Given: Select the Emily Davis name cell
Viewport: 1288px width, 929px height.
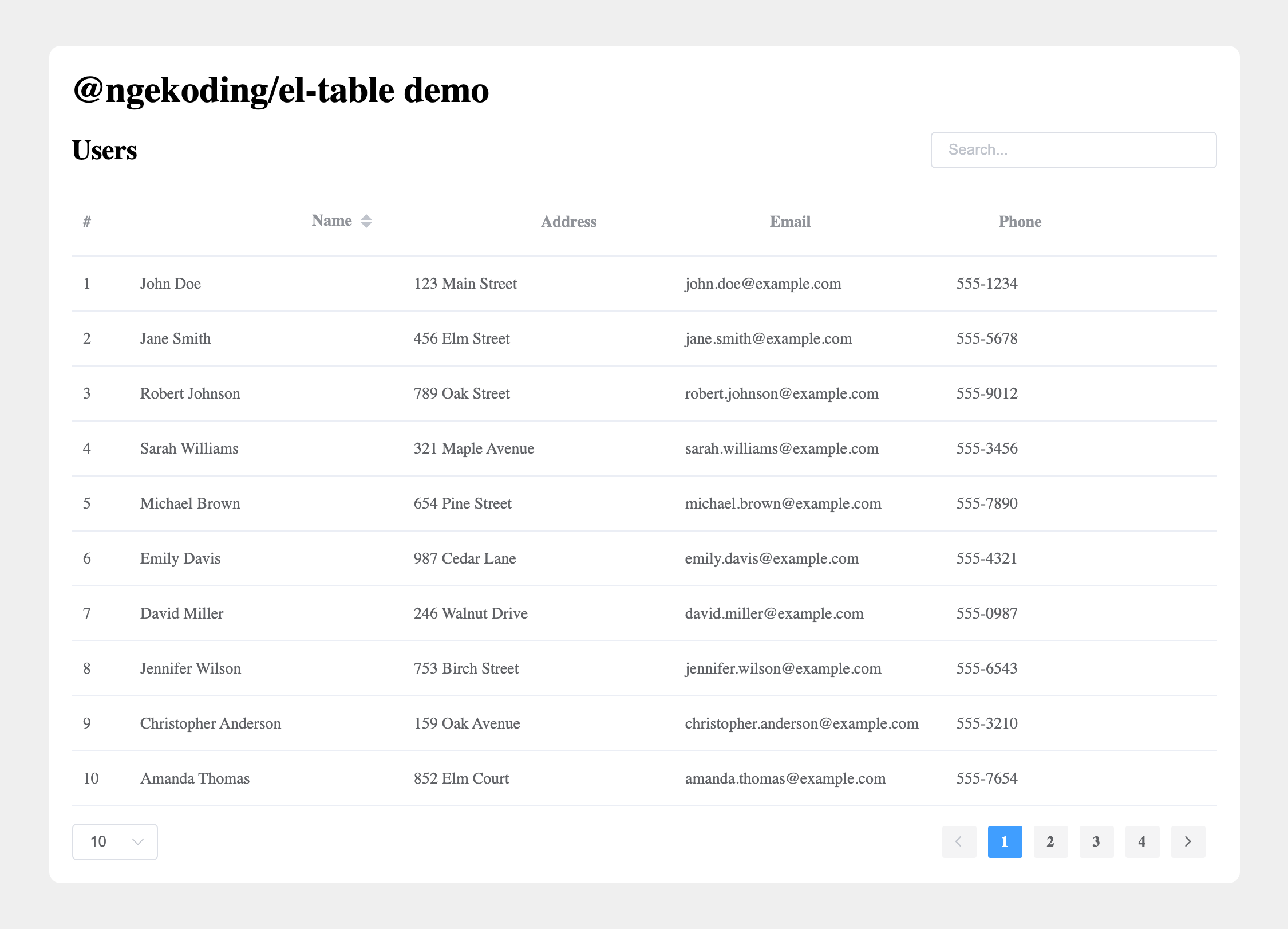Looking at the screenshot, I should [x=180, y=558].
